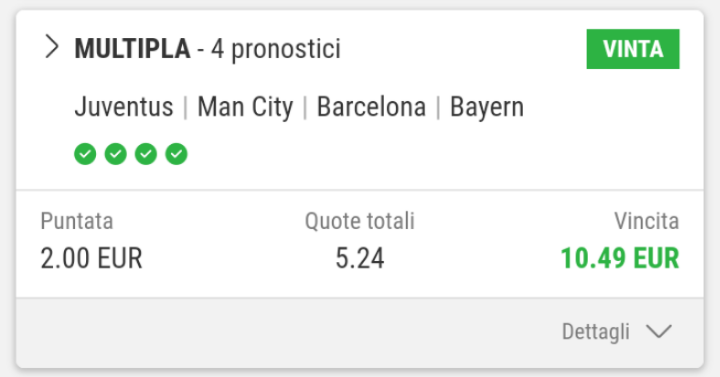Open Dettagli via the down chevron
Screen dimensions: 720x377
pos(658,332)
